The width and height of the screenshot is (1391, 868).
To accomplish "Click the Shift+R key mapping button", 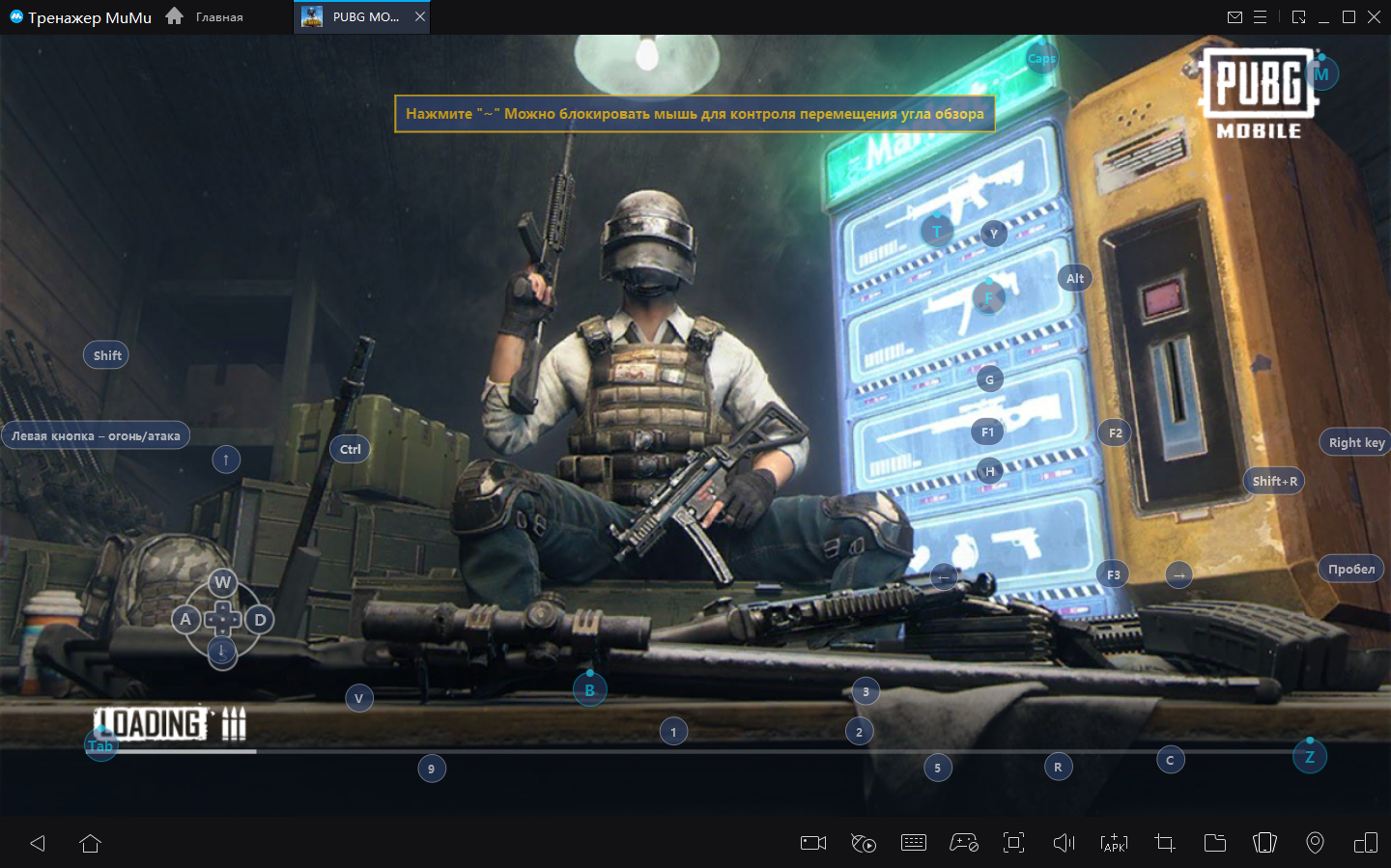I will click(x=1274, y=481).
